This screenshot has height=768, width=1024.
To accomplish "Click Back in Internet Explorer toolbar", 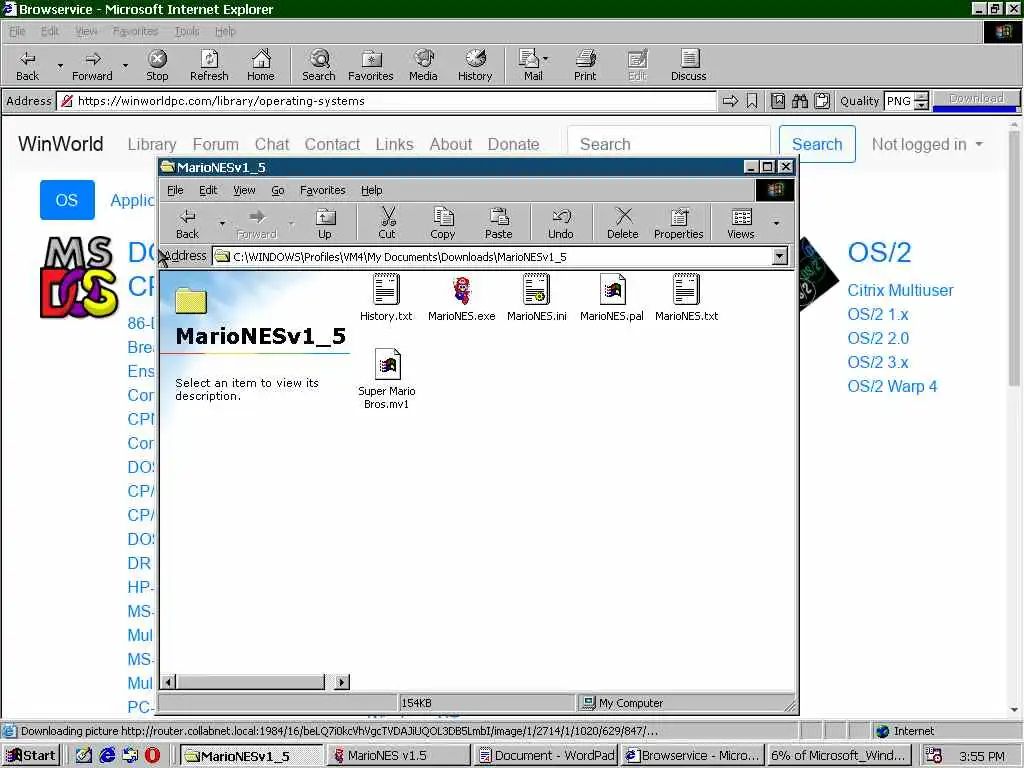I will pos(27,65).
